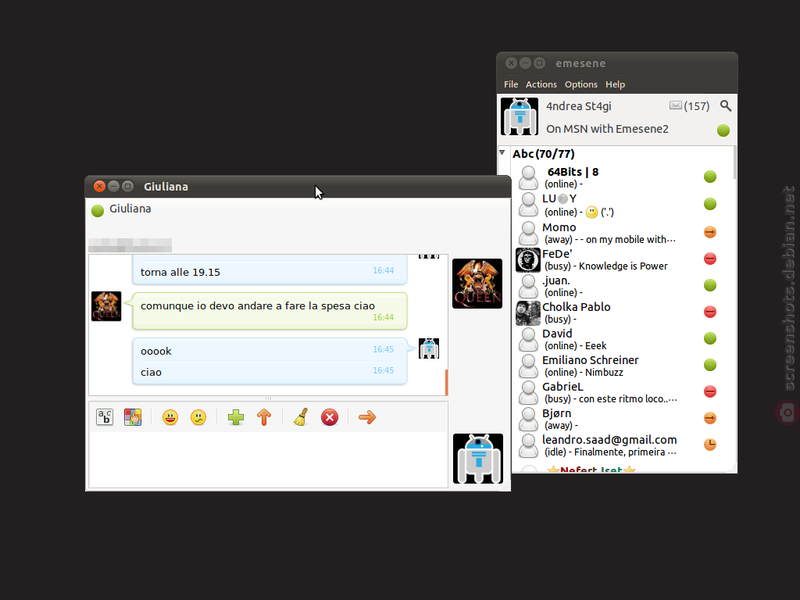This screenshot has width=800, height=600.
Task: Open the green status indicator next to personal message
Action: (723, 130)
